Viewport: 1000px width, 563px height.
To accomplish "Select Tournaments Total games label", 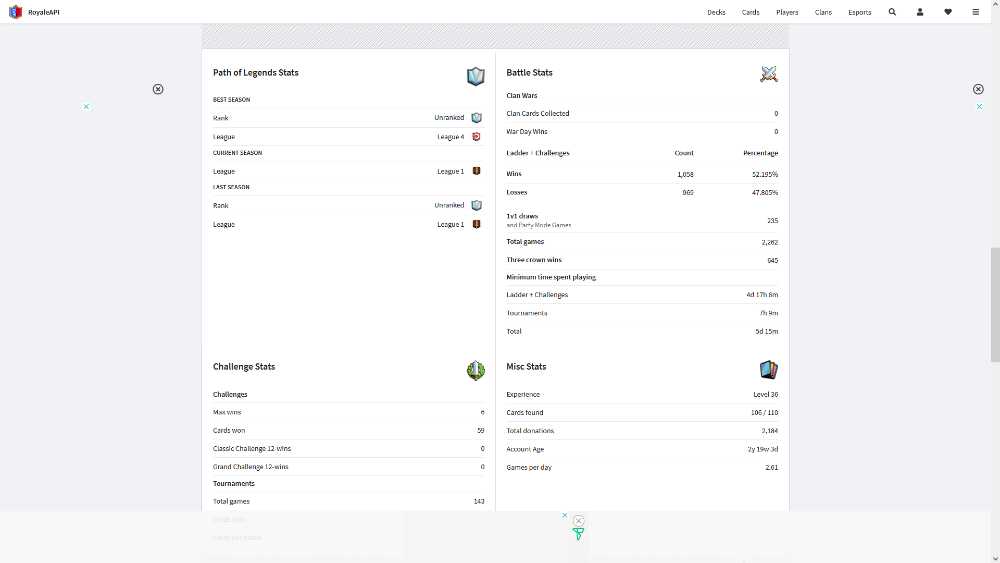I will (x=232, y=502).
